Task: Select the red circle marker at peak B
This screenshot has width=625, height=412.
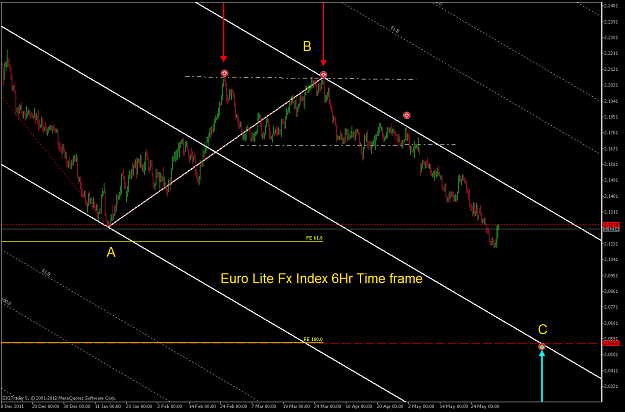Action: pyautogui.click(x=323, y=75)
